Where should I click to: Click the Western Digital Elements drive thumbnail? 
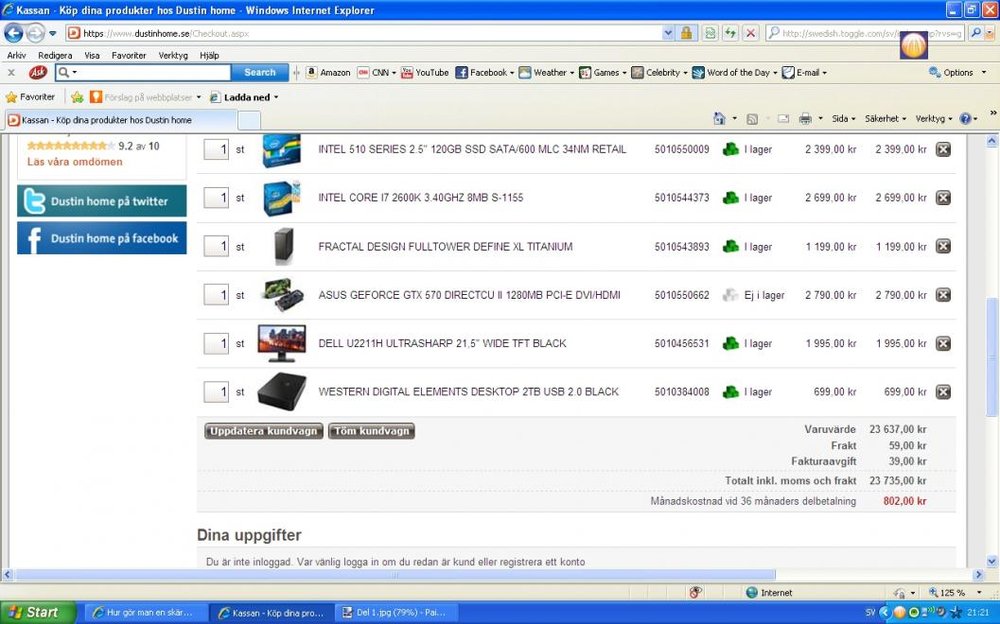click(281, 391)
